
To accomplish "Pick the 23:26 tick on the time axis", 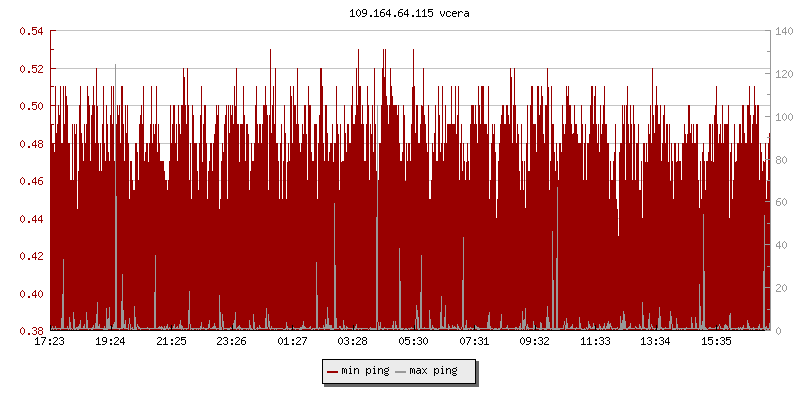I will [x=231, y=342].
